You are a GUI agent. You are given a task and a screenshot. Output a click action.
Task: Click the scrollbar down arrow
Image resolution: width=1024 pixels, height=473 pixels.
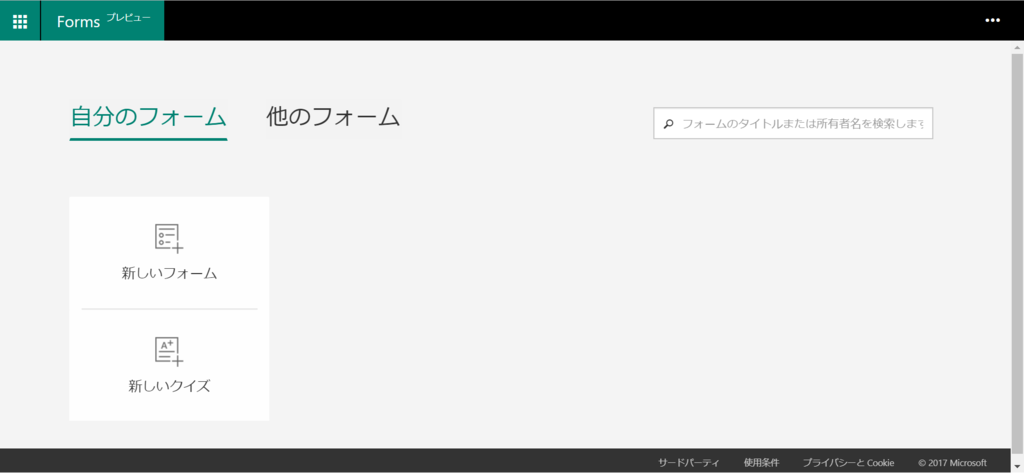coord(1017,466)
